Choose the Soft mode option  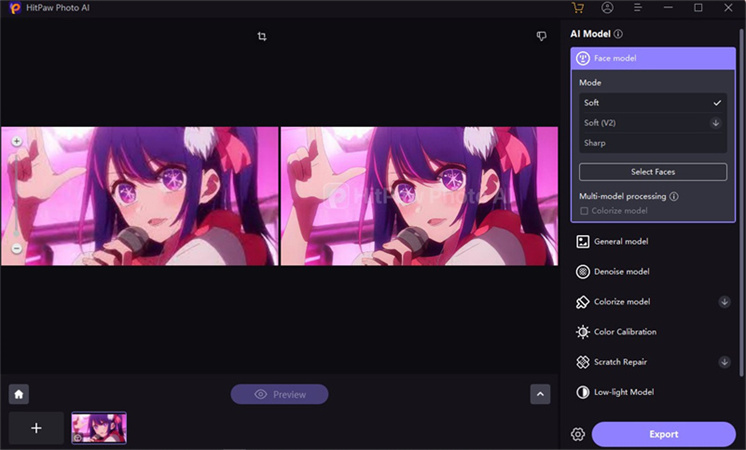[592, 103]
